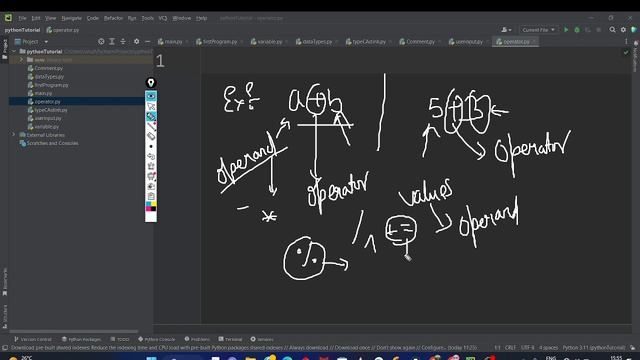Expand External Libraries node

[x=13, y=135]
